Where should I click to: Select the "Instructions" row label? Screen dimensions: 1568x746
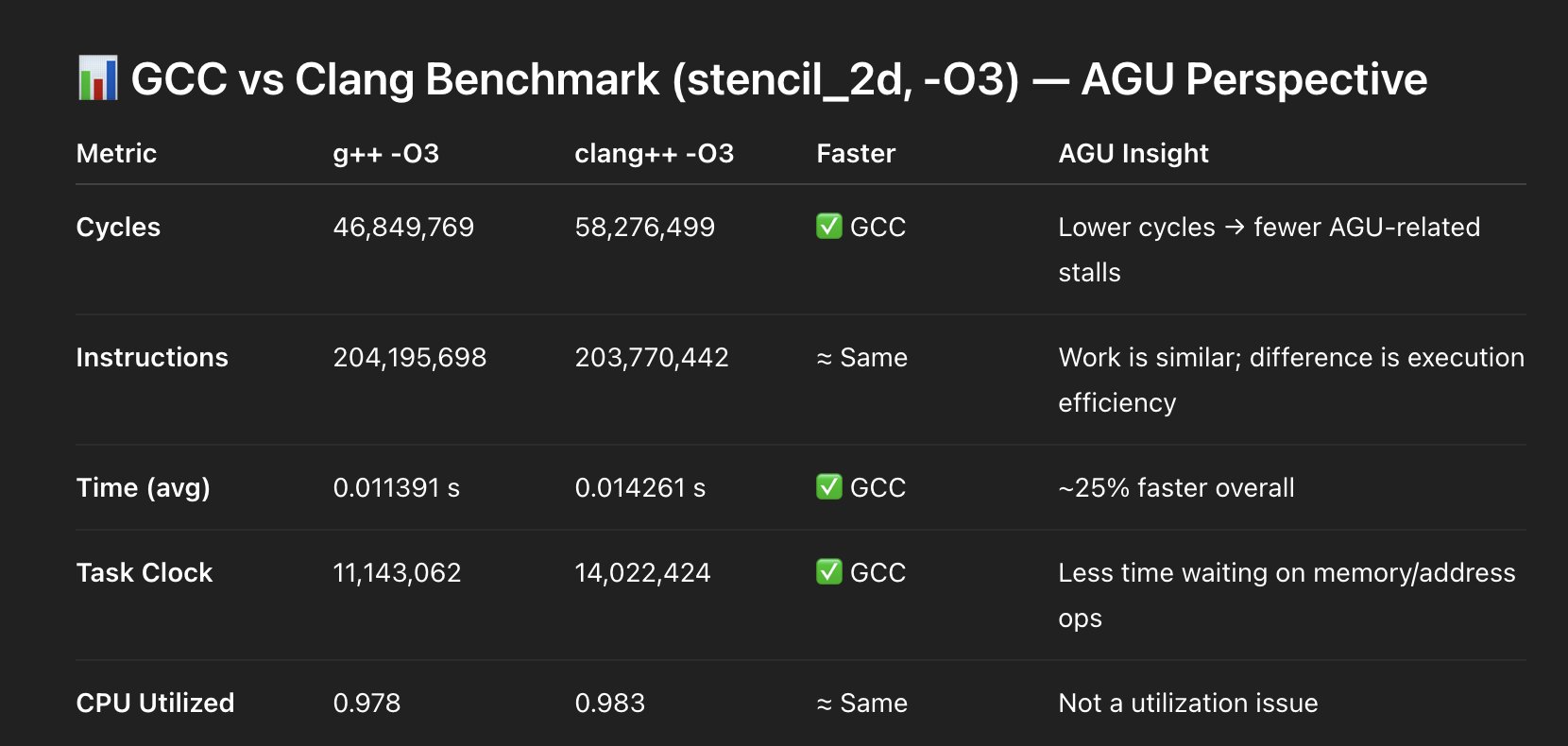(152, 357)
